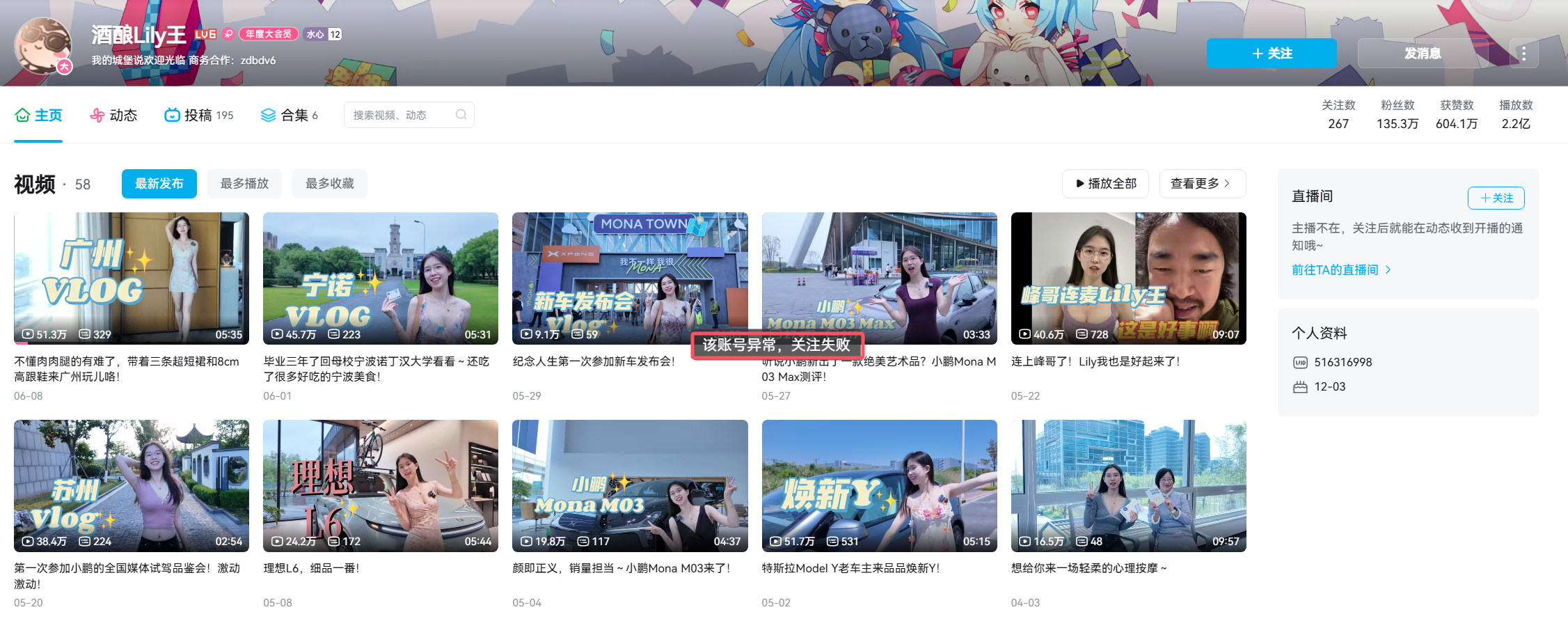Open the 新车发布会 vlog thumbnail
This screenshot has height=628, width=1568.
point(630,278)
